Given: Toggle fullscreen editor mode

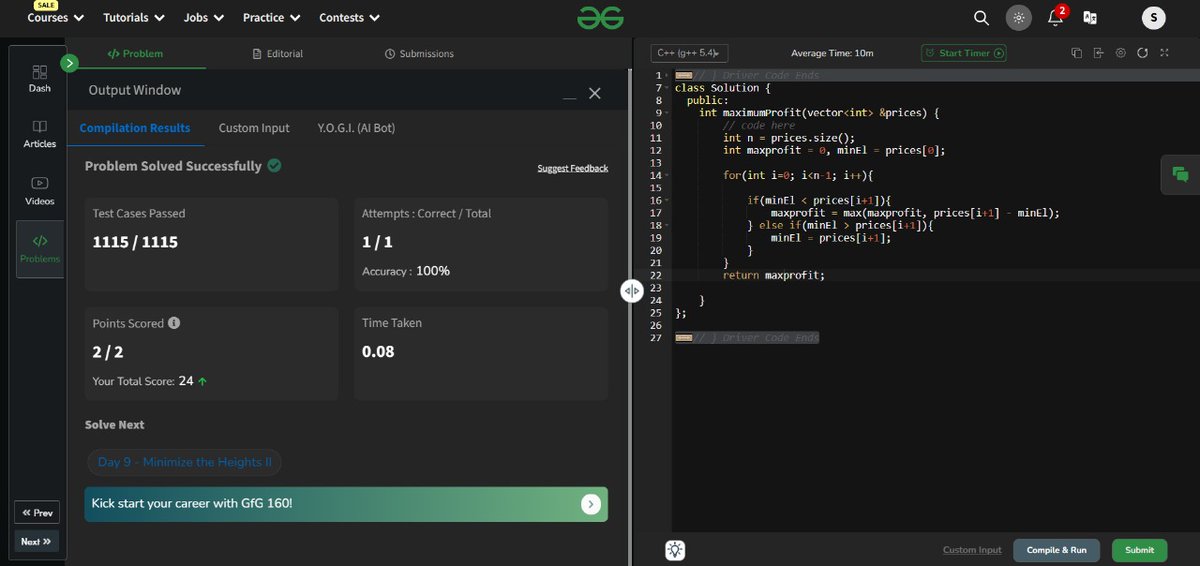Looking at the screenshot, I should 1164,53.
